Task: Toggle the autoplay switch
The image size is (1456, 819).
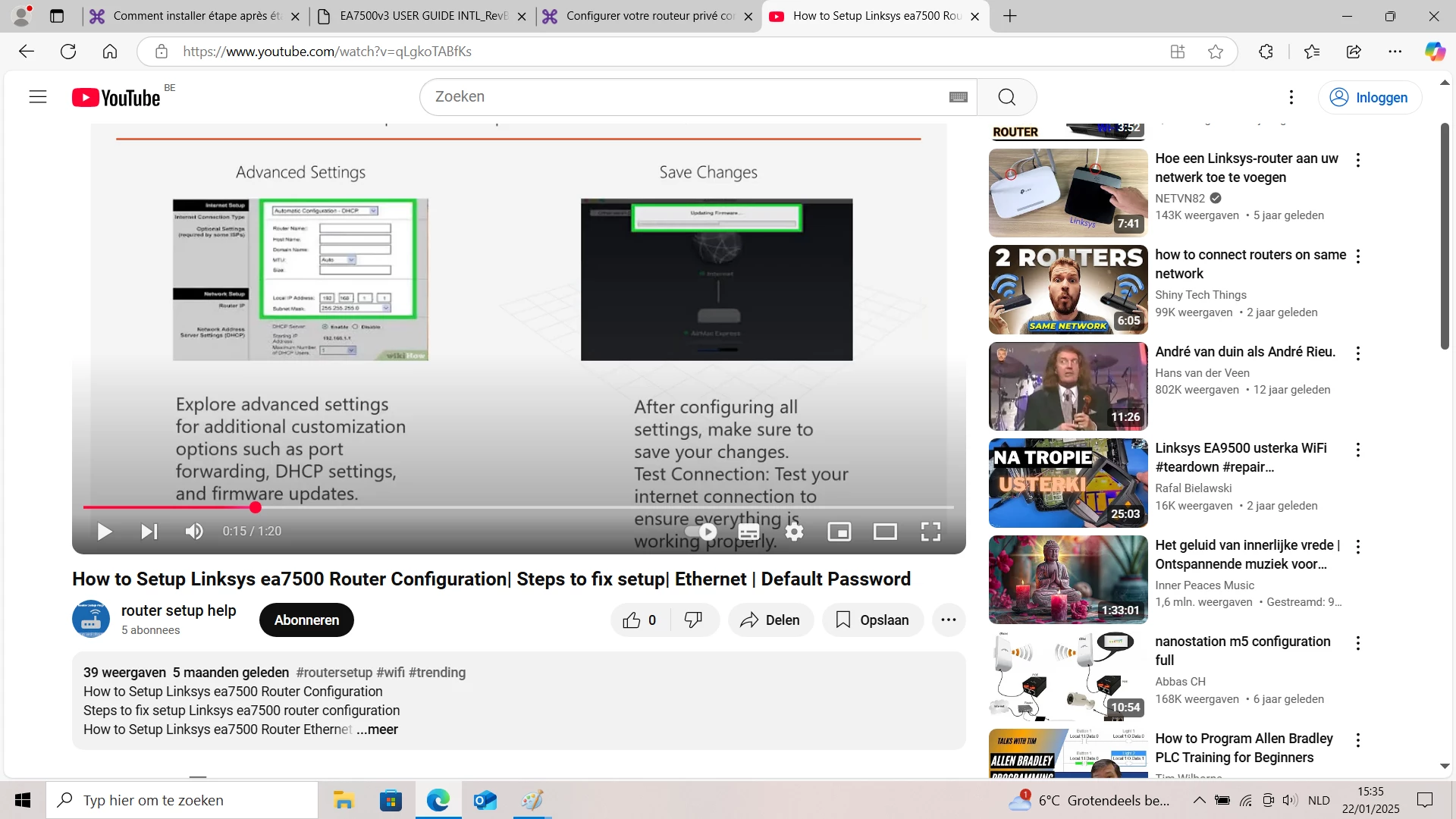Action: tap(702, 532)
